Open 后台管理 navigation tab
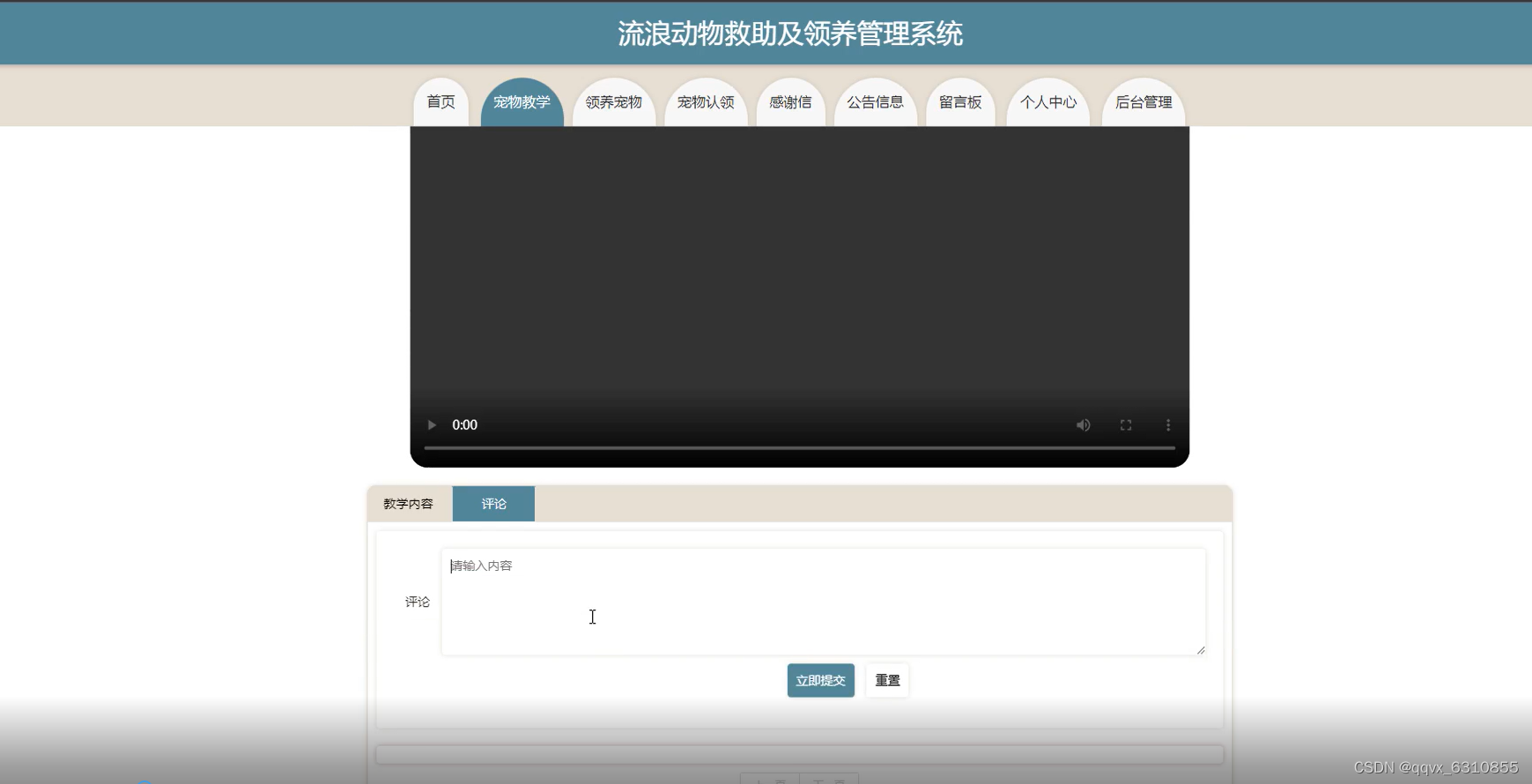This screenshot has width=1532, height=784. [x=1143, y=102]
